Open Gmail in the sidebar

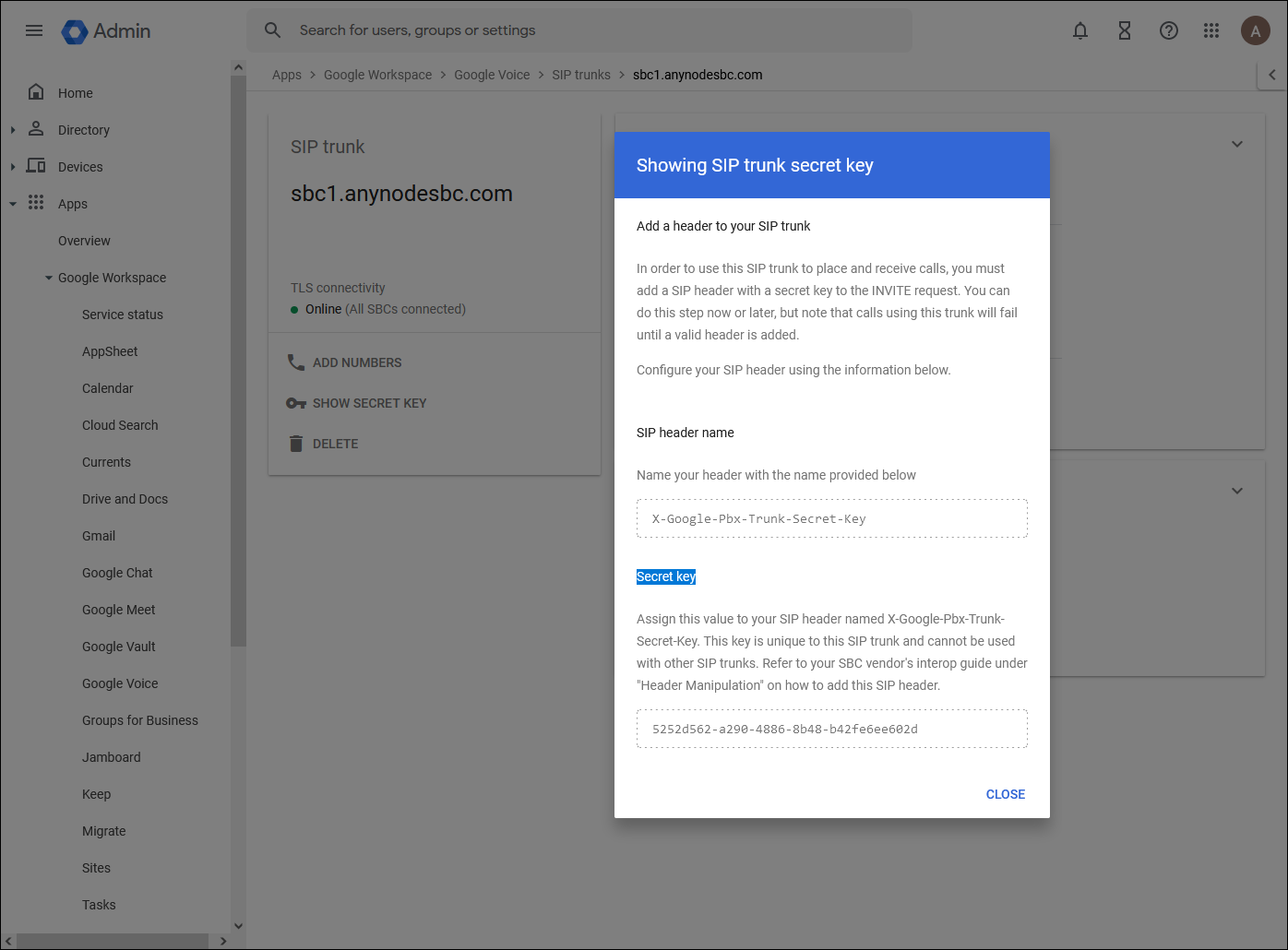click(99, 536)
